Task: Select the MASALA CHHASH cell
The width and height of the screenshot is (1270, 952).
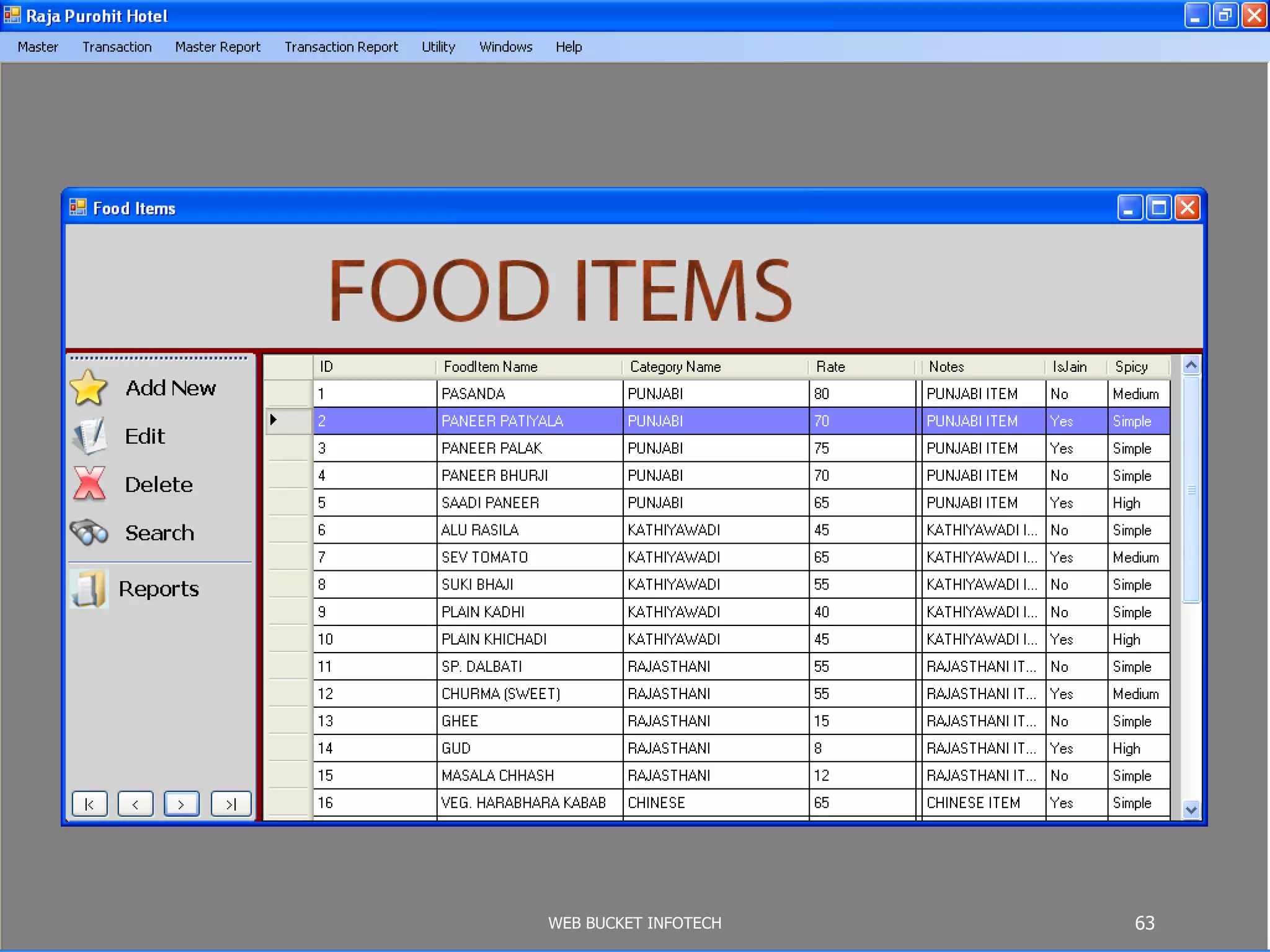Action: coord(530,775)
